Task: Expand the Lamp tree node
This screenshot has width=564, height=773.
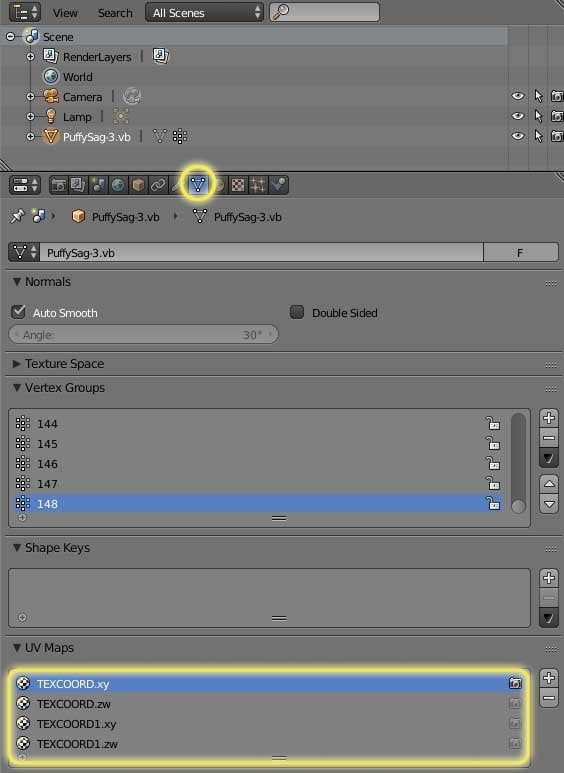Action: 31,116
